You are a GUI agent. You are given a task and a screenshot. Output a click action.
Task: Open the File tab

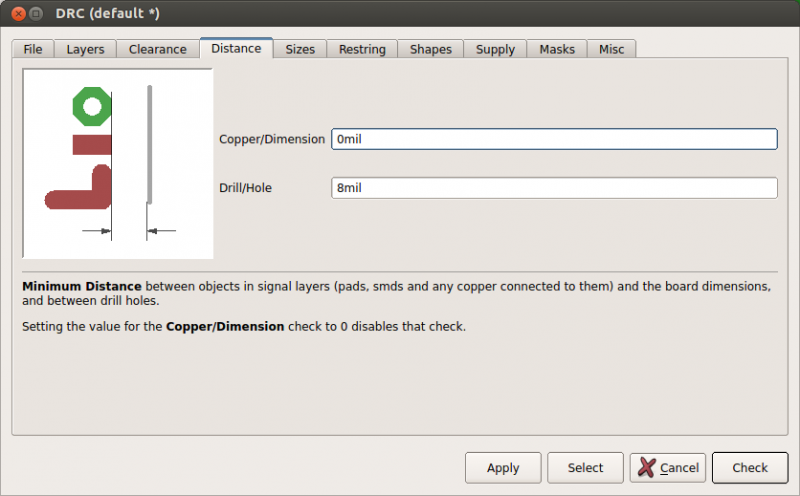point(33,49)
